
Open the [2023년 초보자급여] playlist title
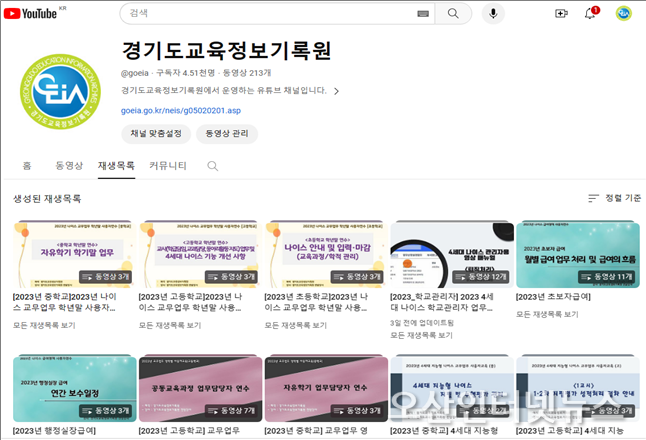click(553, 297)
